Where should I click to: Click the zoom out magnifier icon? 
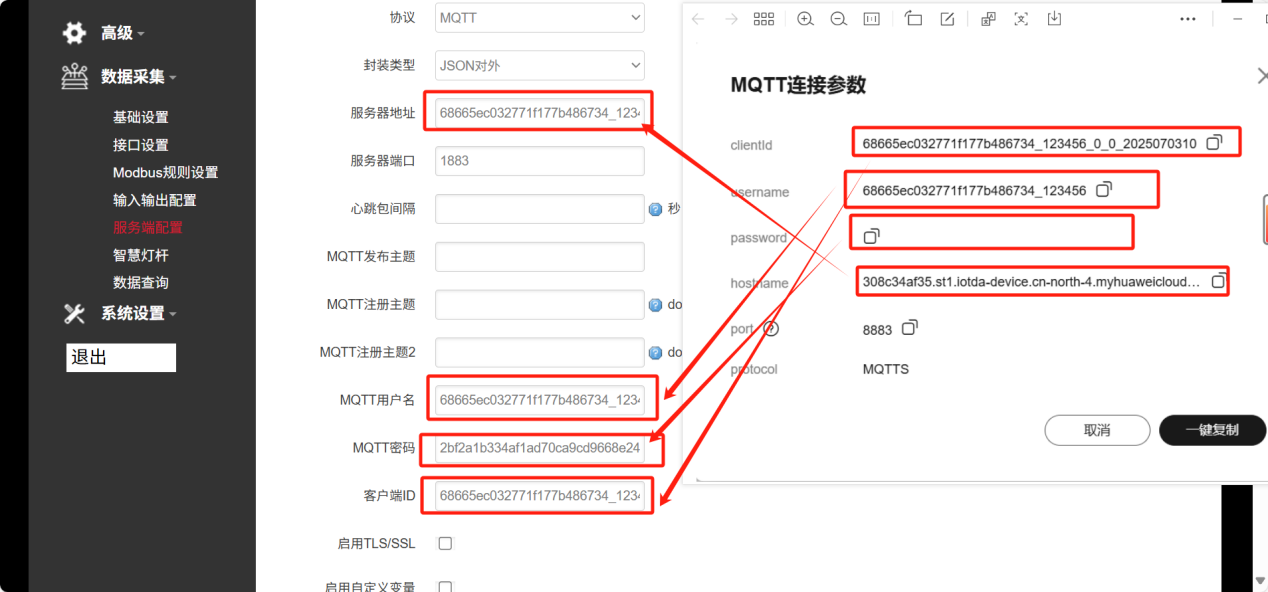pos(839,18)
